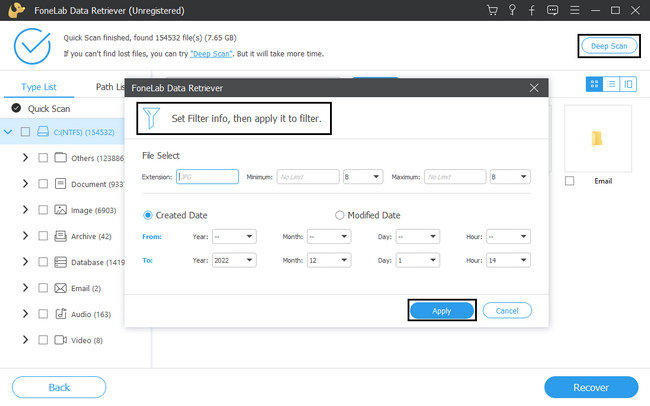Check the Image category checkbox
This screenshot has height=406, width=650.
[x=43, y=209]
